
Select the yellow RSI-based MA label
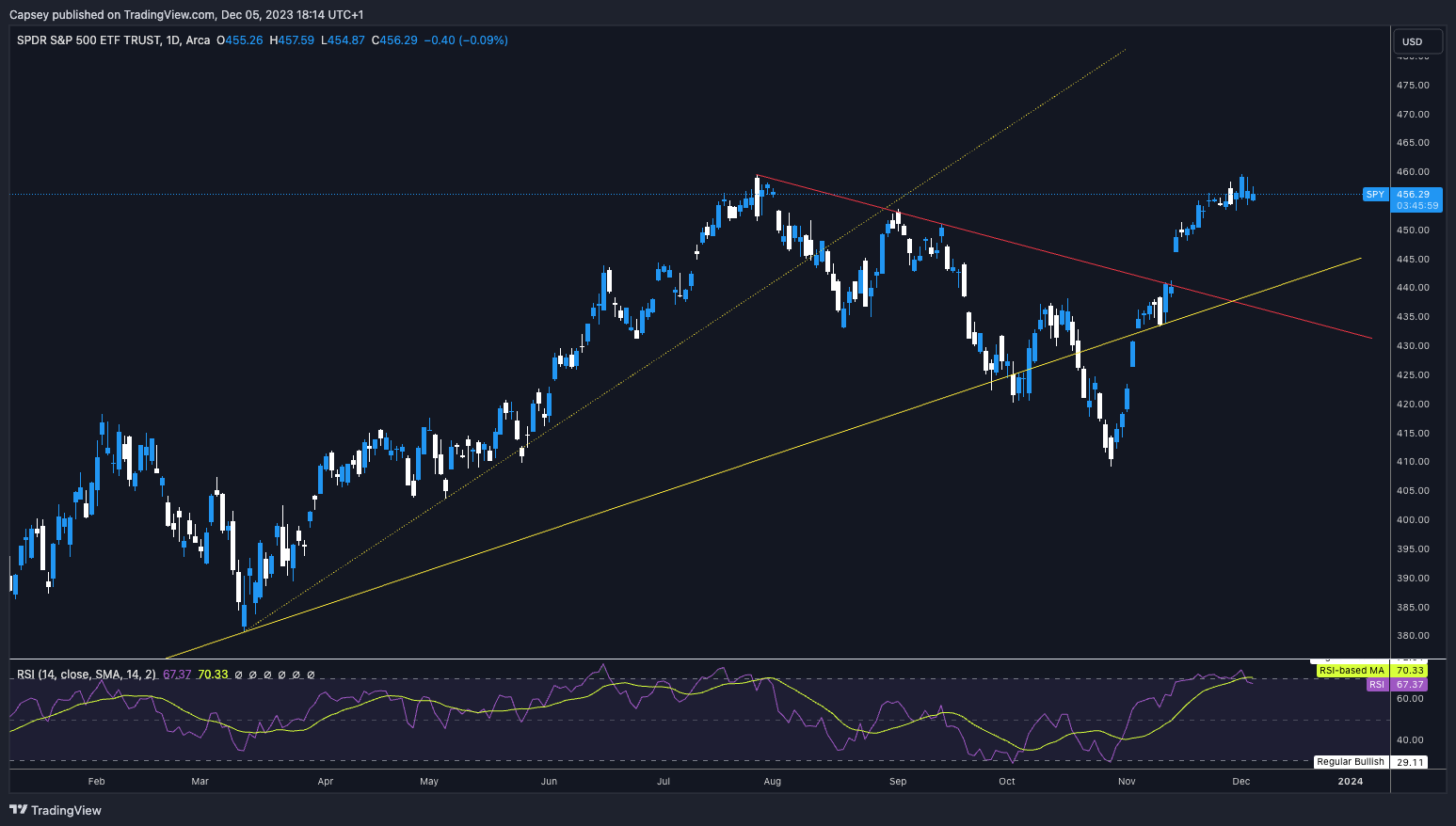coord(1351,671)
